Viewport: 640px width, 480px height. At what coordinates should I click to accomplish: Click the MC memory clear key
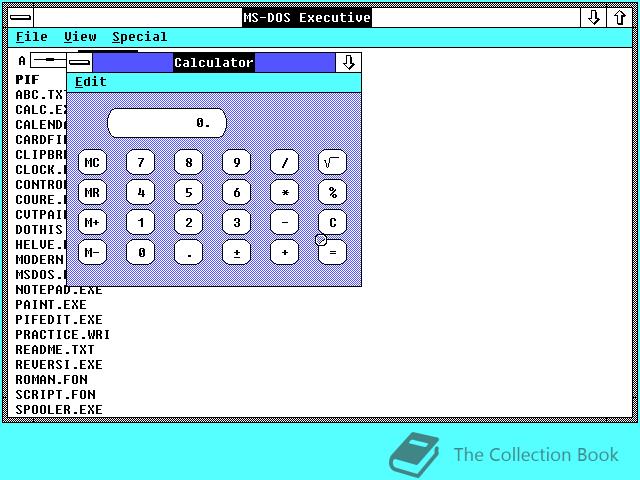tap(92, 162)
